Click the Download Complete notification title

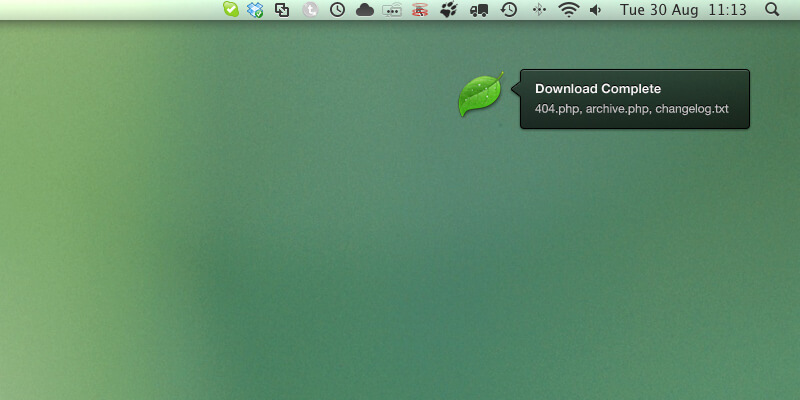click(598, 89)
